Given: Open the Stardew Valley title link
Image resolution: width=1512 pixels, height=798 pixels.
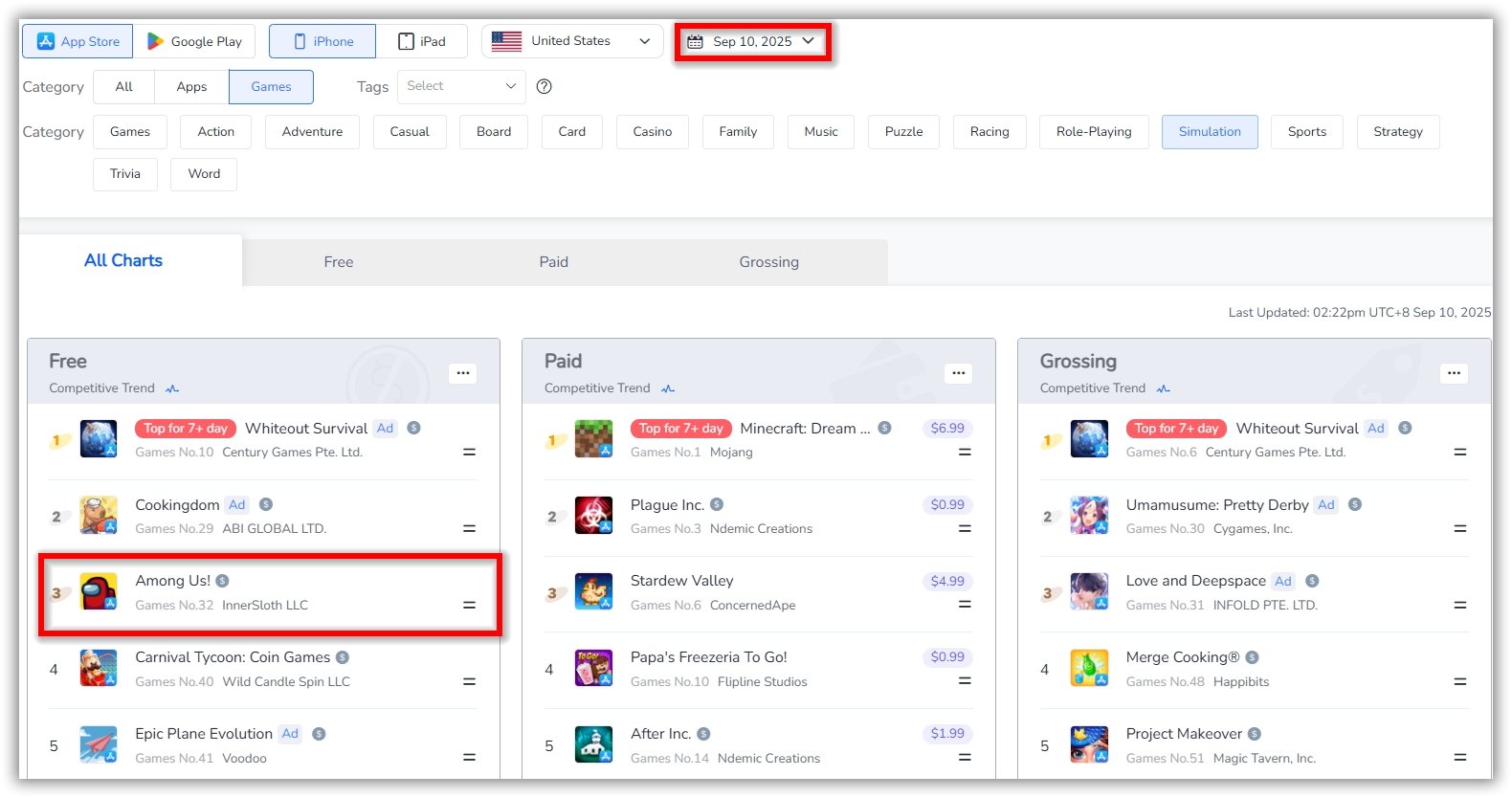Looking at the screenshot, I should coord(682,581).
